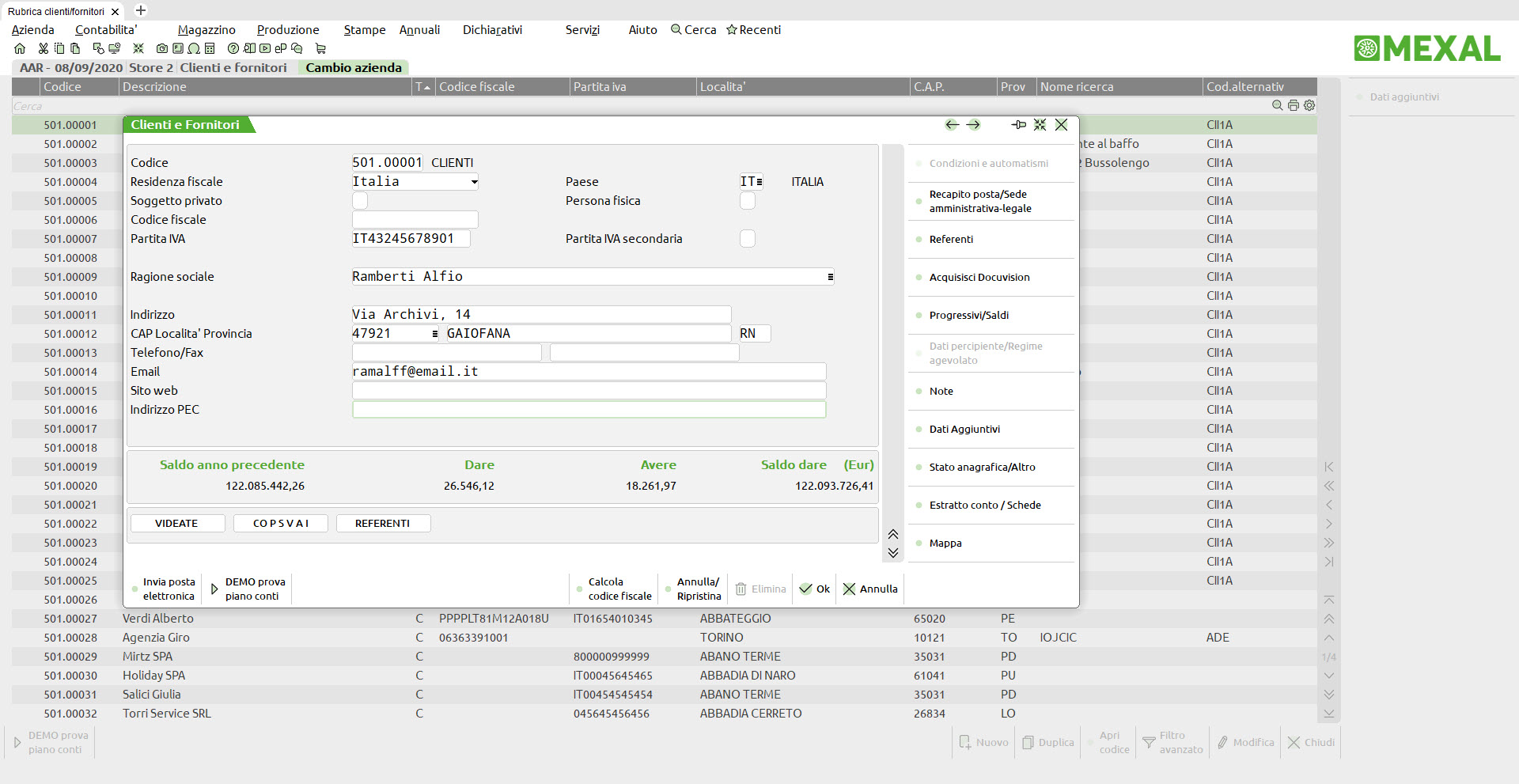Click inside the Indirizzo PEC field
The width and height of the screenshot is (1519, 784).
tap(589, 409)
